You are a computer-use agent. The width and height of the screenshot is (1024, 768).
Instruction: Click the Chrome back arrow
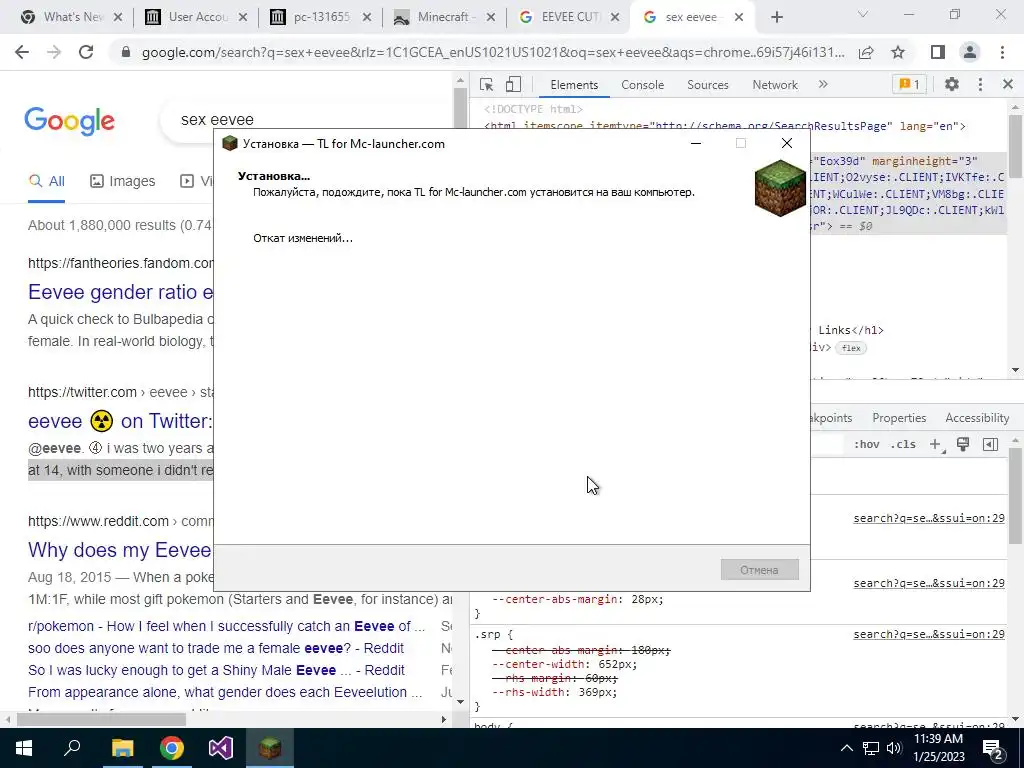click(x=22, y=52)
